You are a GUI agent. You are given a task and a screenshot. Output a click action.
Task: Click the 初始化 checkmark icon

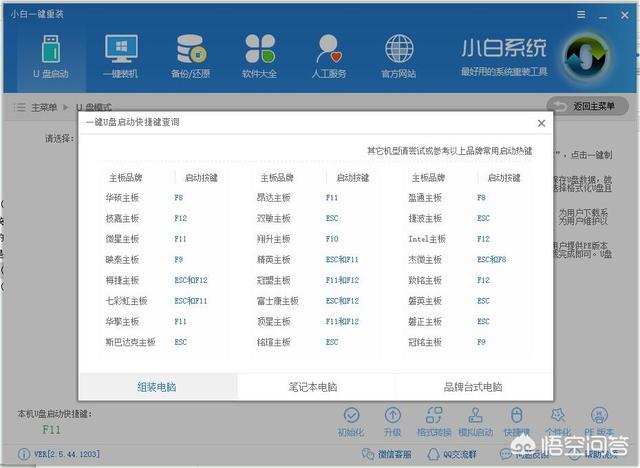tap(351, 415)
